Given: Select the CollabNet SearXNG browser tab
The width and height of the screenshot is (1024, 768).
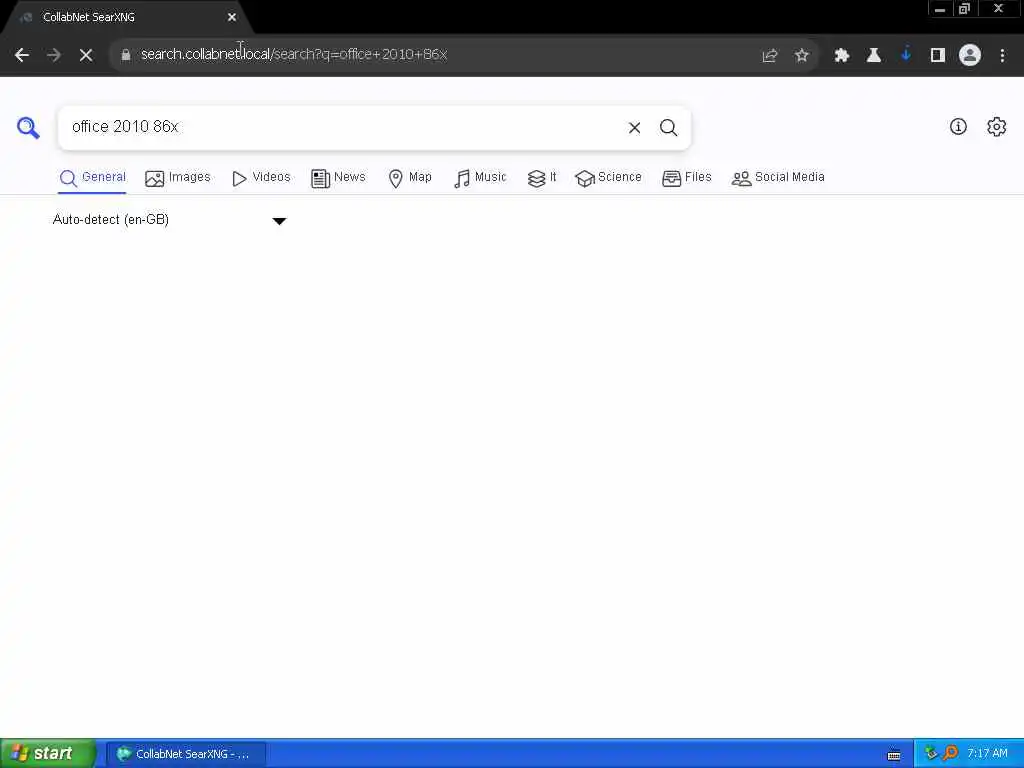Looking at the screenshot, I should coord(127,18).
